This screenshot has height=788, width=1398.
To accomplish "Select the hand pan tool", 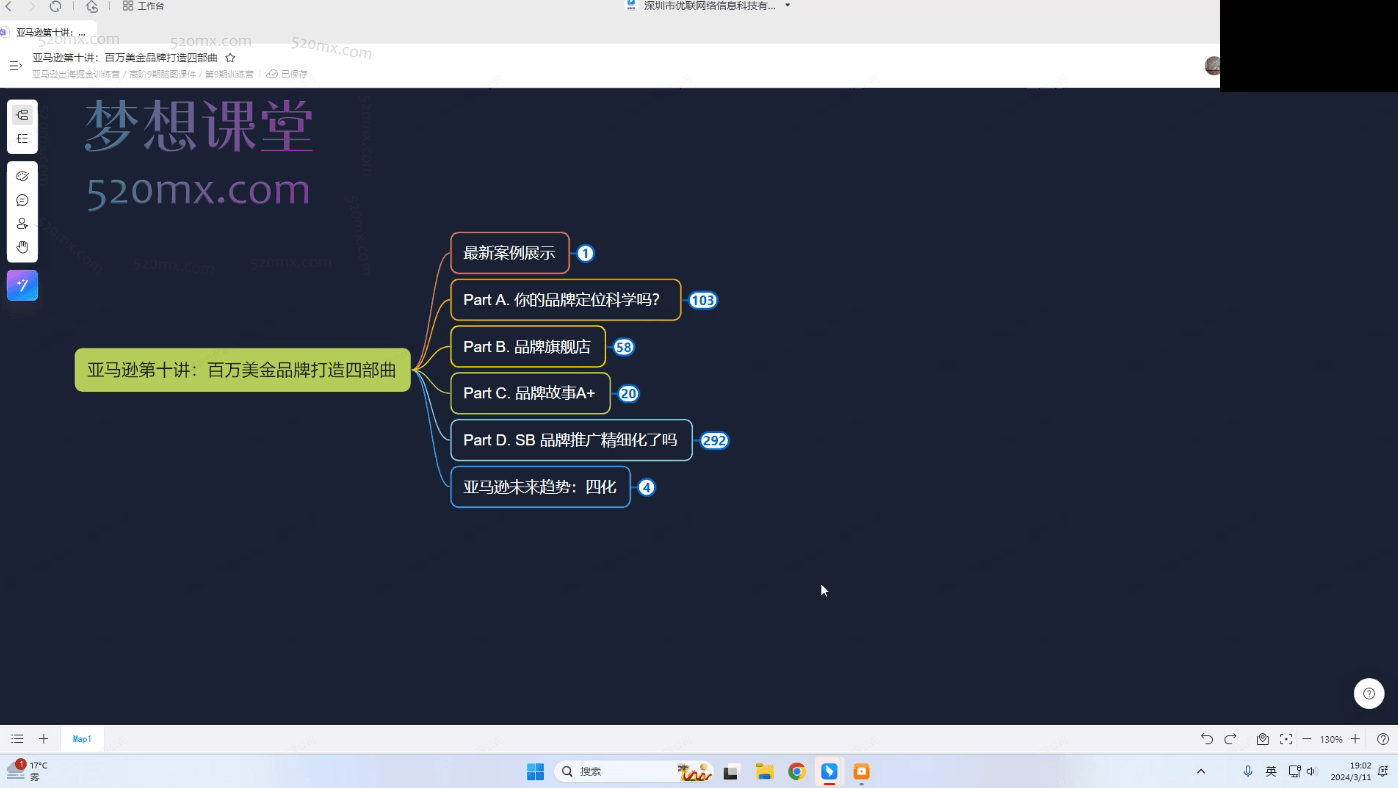I will coord(22,247).
